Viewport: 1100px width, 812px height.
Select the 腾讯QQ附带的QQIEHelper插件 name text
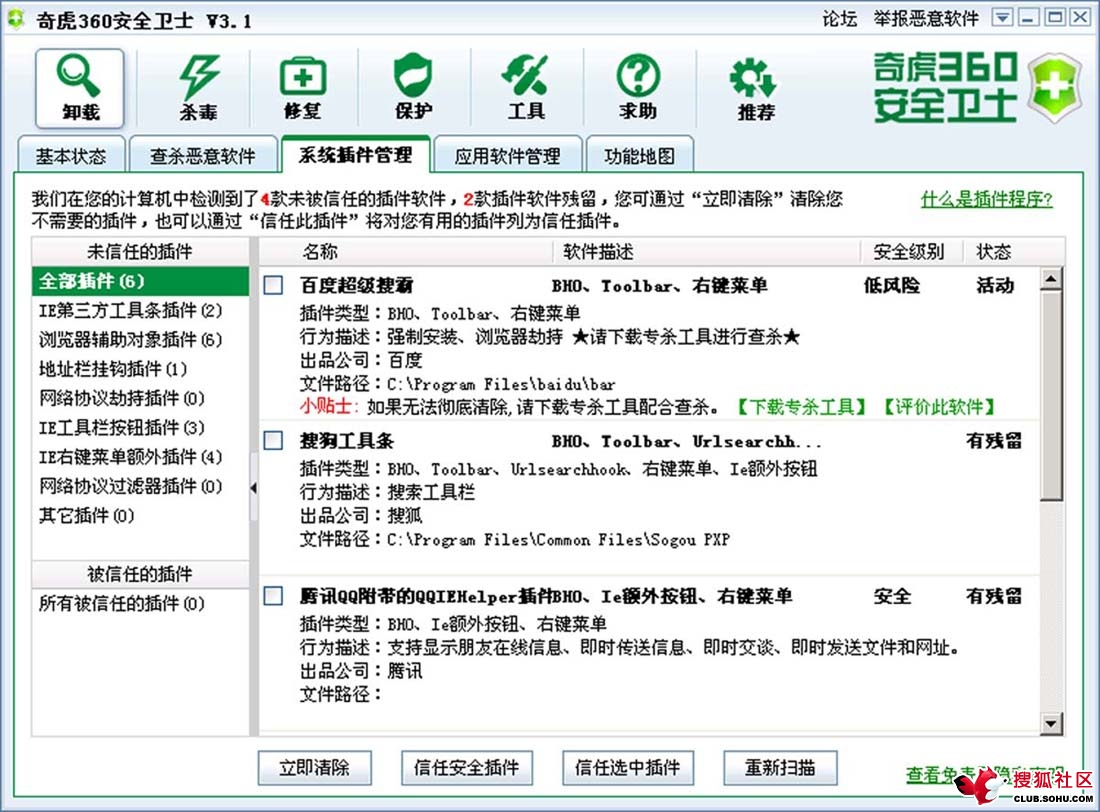pos(425,597)
